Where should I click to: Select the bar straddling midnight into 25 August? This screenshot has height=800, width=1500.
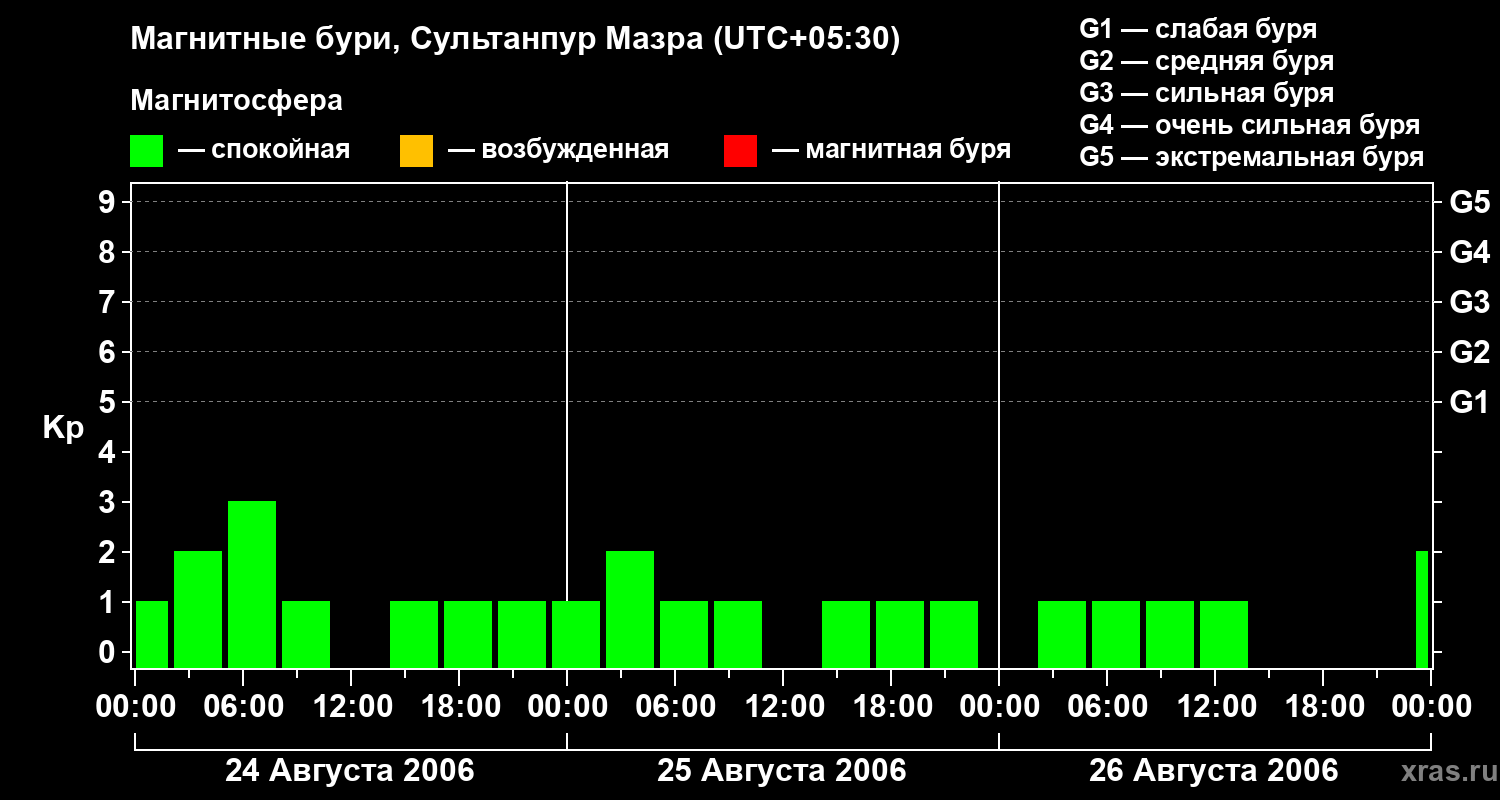pyautogui.click(x=576, y=634)
